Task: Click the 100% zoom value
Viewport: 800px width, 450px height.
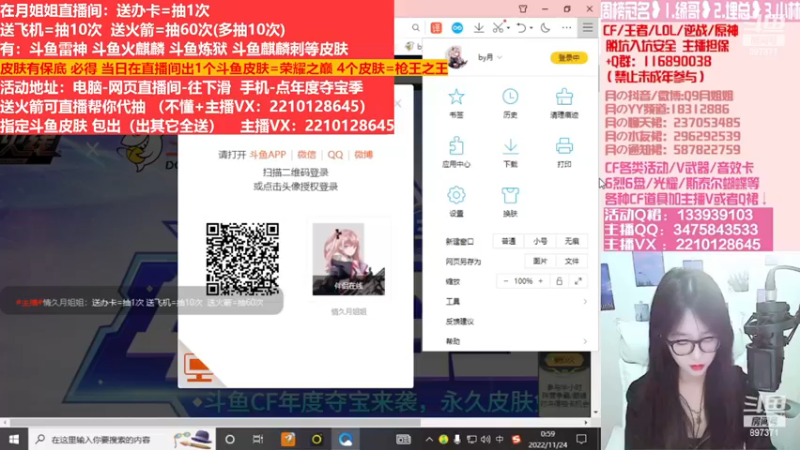Action: pos(523,281)
